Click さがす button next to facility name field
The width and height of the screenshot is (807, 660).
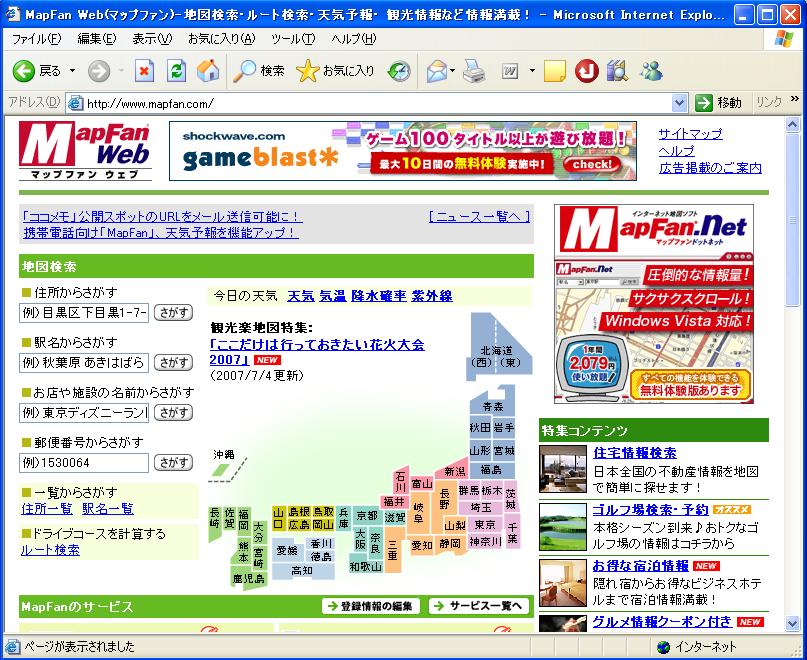[173, 412]
